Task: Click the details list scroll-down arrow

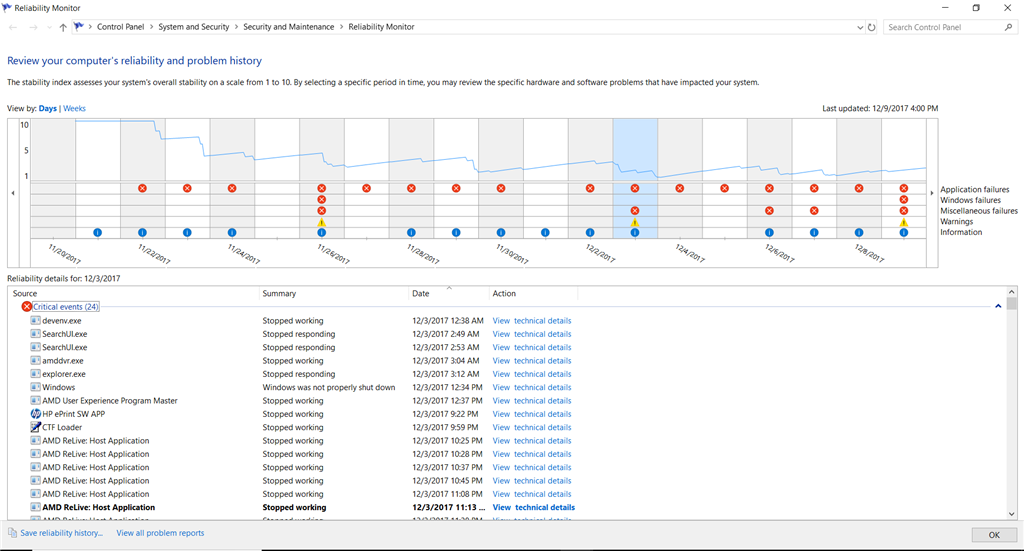Action: click(x=1012, y=514)
